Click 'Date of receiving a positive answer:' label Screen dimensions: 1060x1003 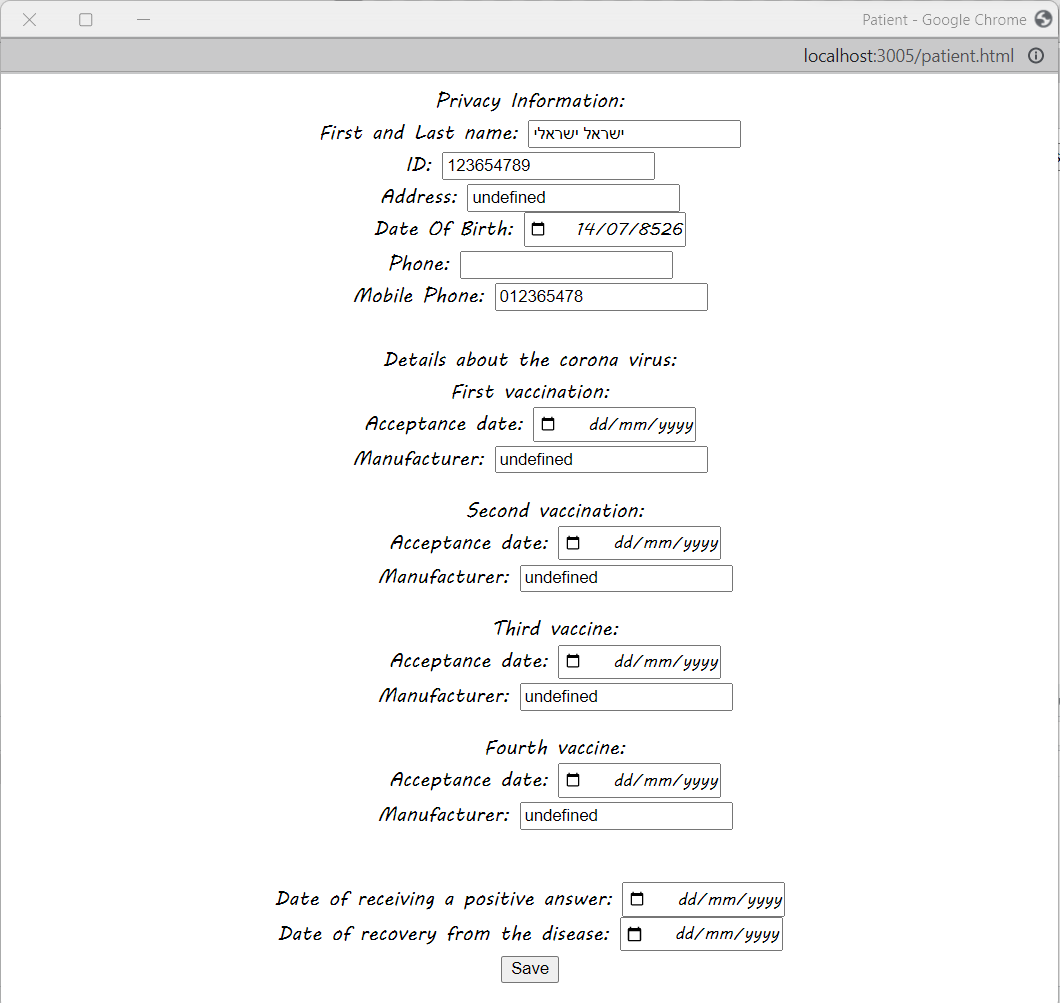(x=444, y=899)
